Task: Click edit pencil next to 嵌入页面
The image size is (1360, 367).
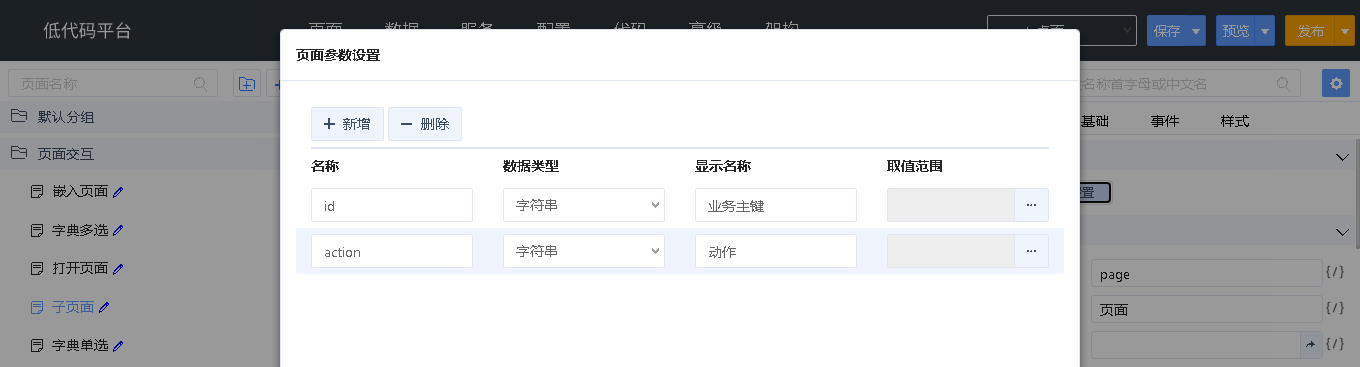Action: coord(118,191)
